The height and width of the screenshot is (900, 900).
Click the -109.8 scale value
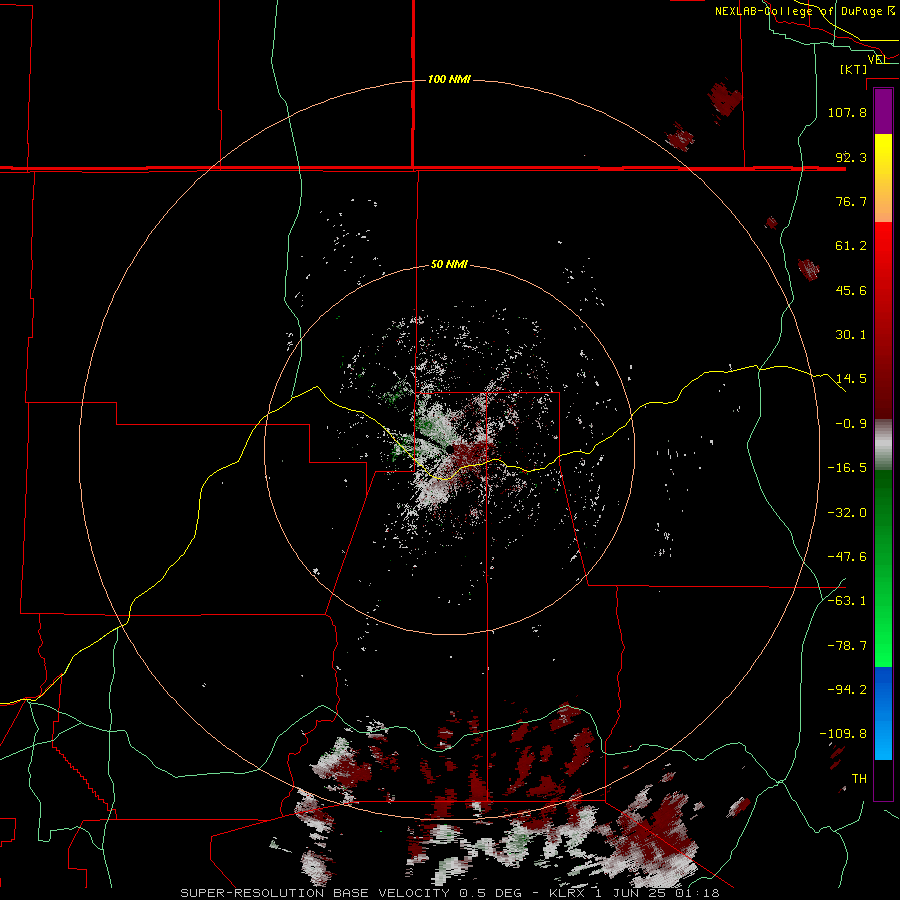(x=843, y=734)
